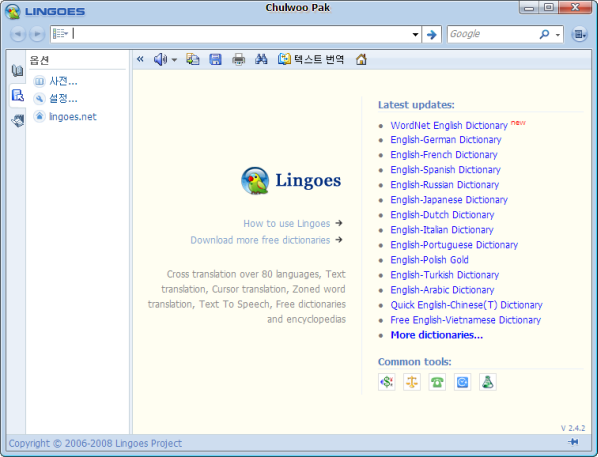The height and width of the screenshot is (457, 598).
Task: Open English-Spanish Dictionary link
Action: [x=445, y=169]
